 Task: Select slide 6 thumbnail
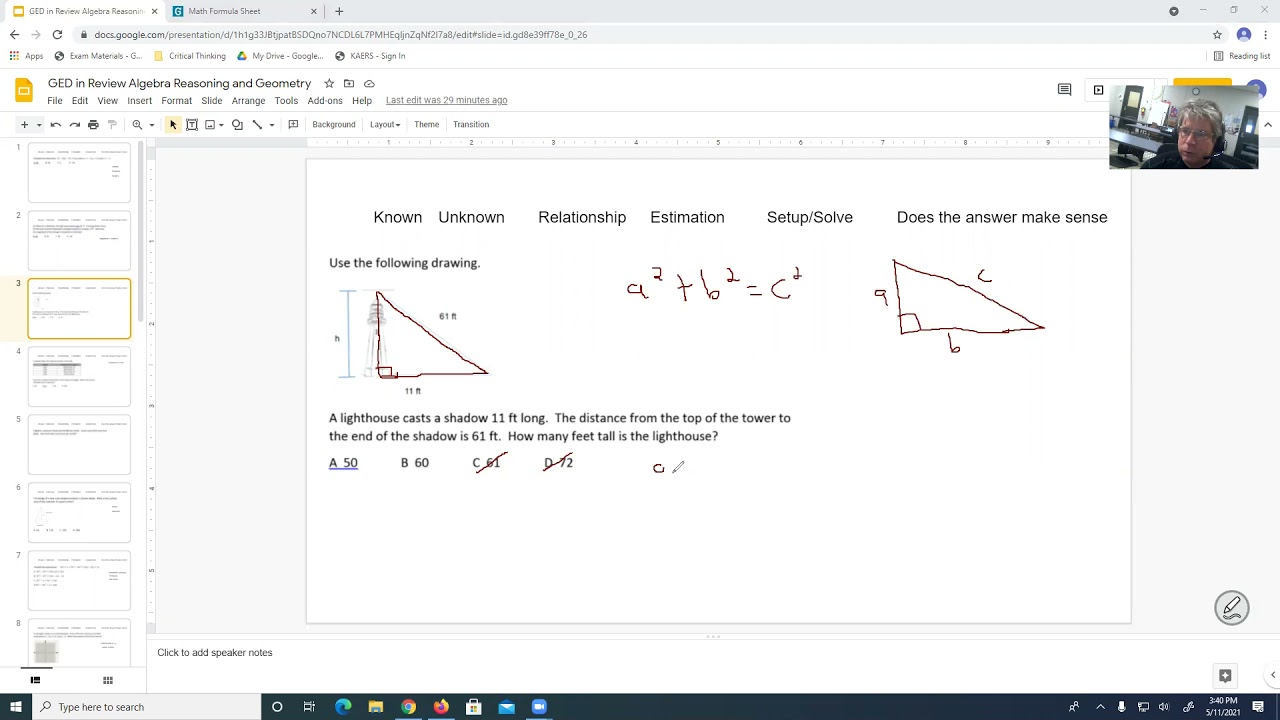click(x=79, y=513)
